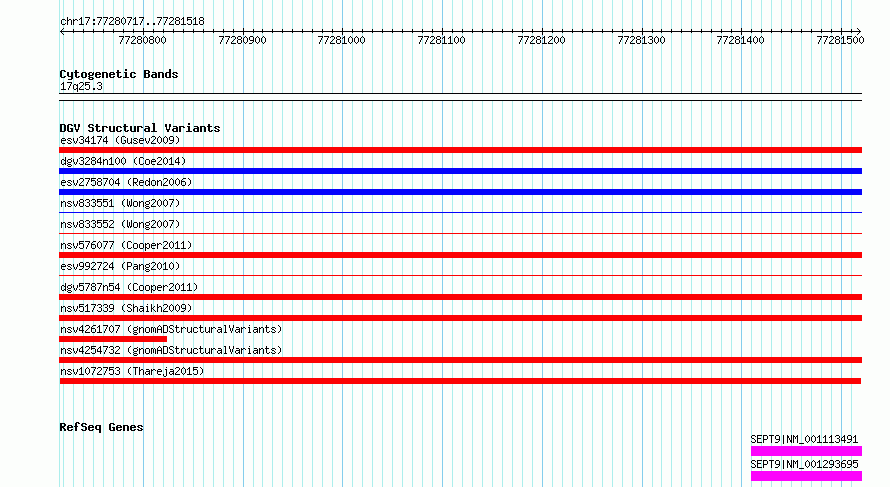Open nsv4254732 gnomAD variant label
The width and height of the screenshot is (890, 487).
[x=171, y=350]
